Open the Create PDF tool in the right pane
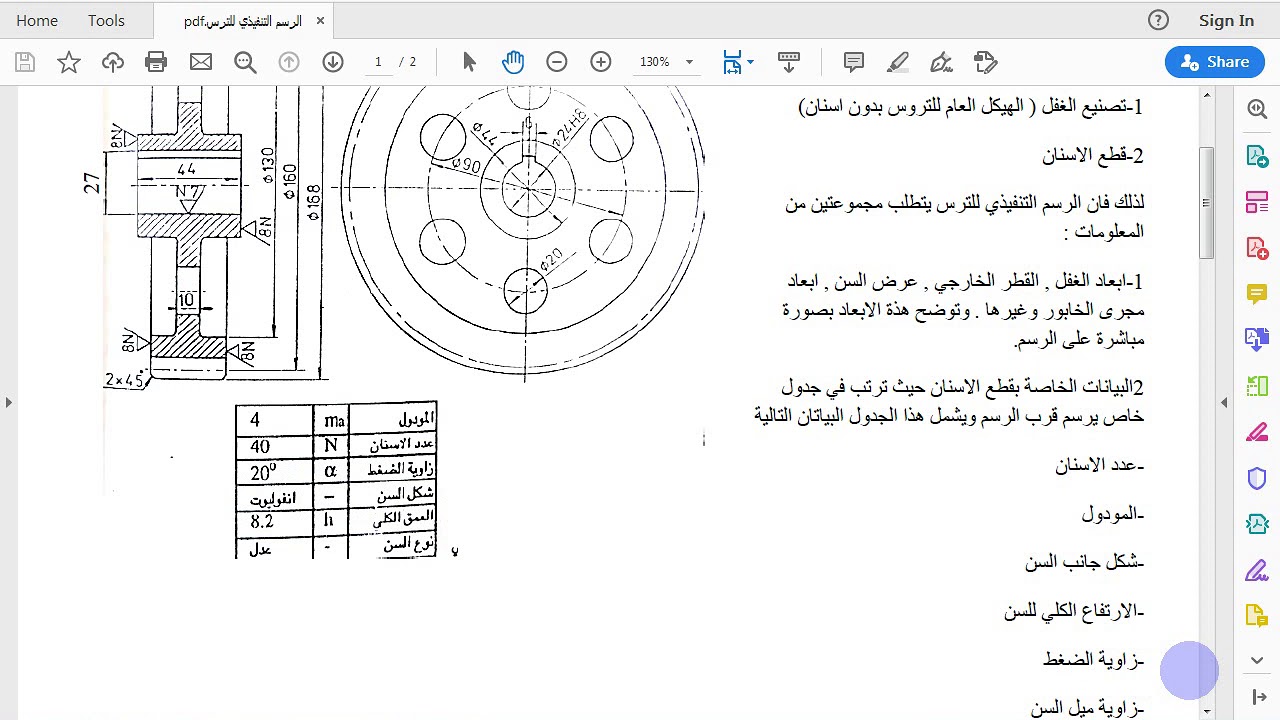 (x=1257, y=248)
